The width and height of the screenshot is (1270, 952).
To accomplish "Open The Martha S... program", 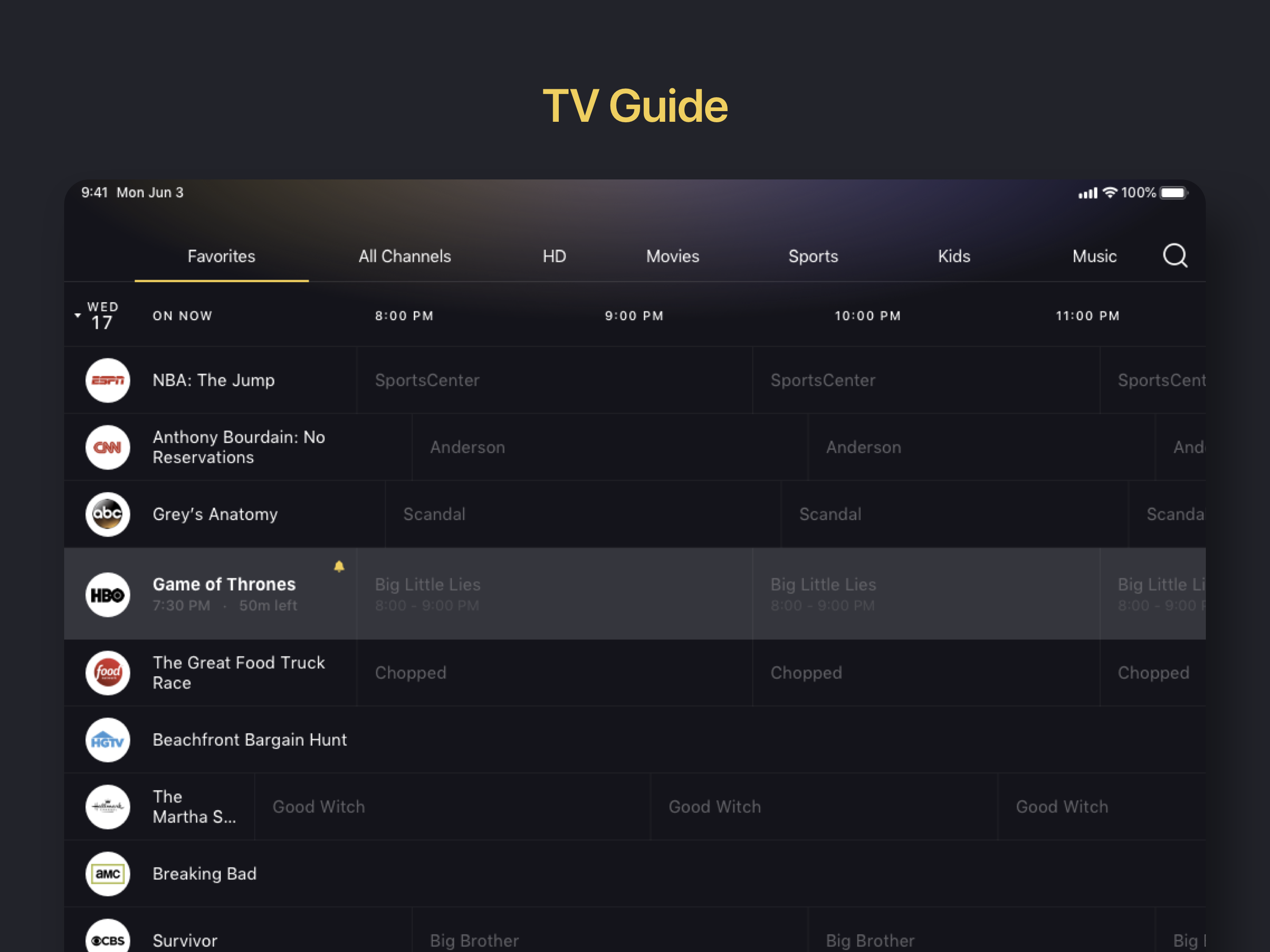I will click(x=159, y=807).
